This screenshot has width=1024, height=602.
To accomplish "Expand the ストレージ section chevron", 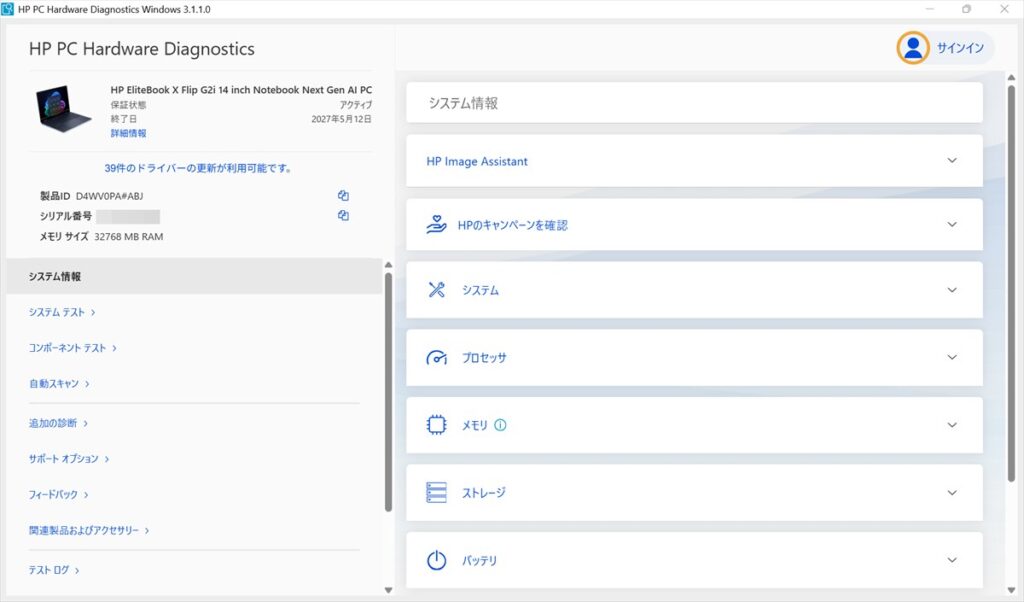I will [952, 492].
